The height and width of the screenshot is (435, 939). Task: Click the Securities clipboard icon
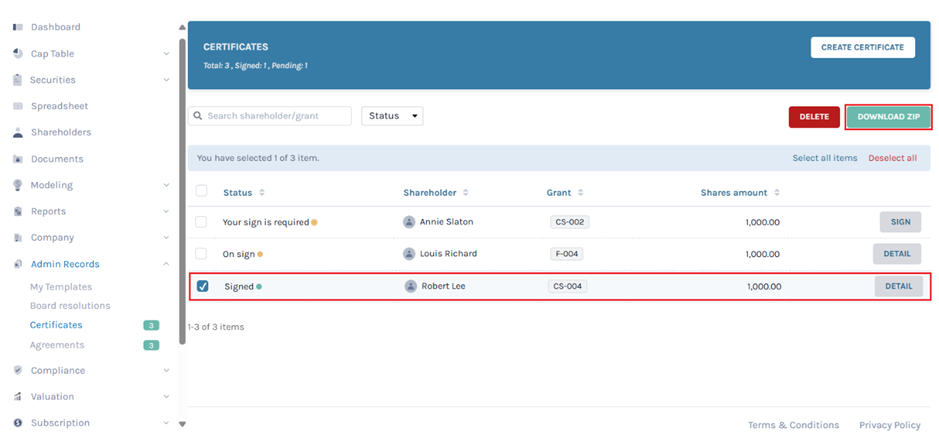(18, 80)
